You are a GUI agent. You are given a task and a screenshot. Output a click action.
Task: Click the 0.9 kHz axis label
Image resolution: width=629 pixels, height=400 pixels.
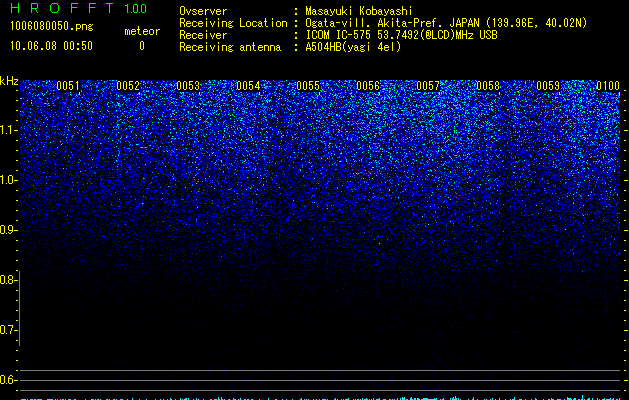(x=8, y=230)
